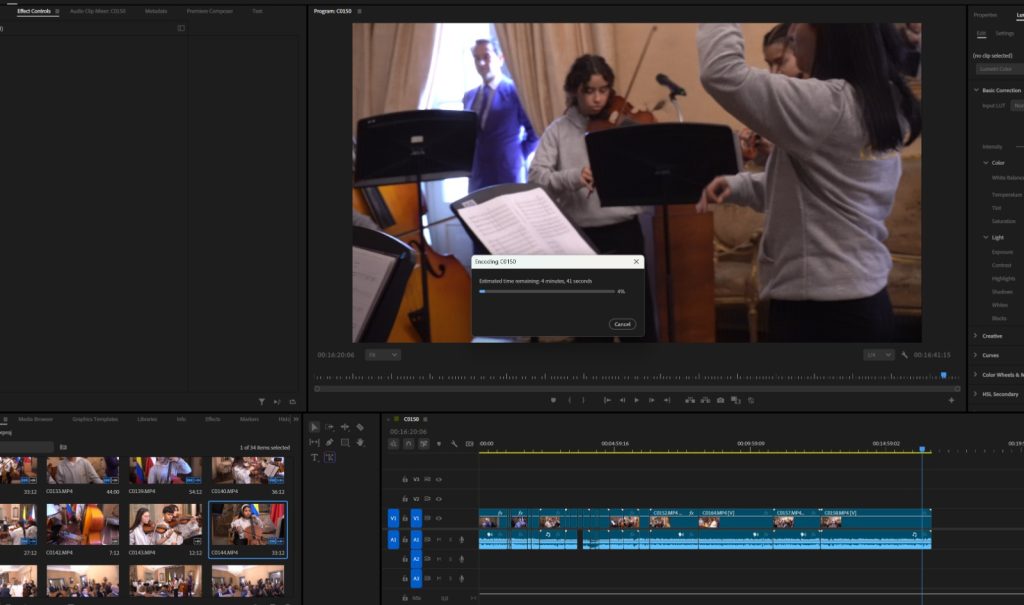Screen dimensions: 1024x605
Task: Switch to the Media Browser tab
Action: (36, 419)
